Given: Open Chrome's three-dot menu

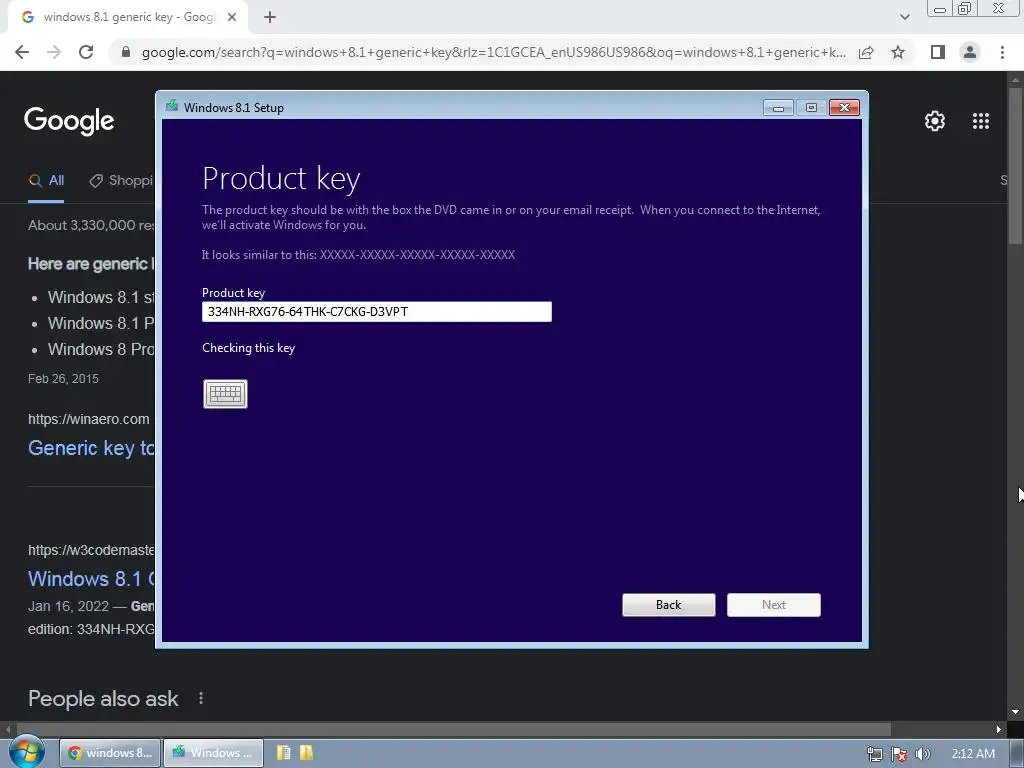Looking at the screenshot, I should pos(1002,52).
